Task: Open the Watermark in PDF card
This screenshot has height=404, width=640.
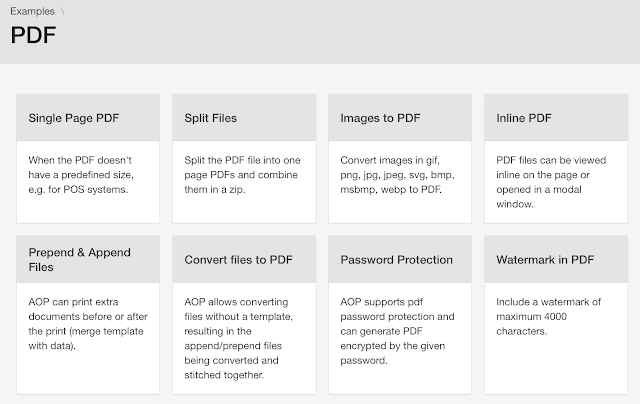Action: coord(556,315)
